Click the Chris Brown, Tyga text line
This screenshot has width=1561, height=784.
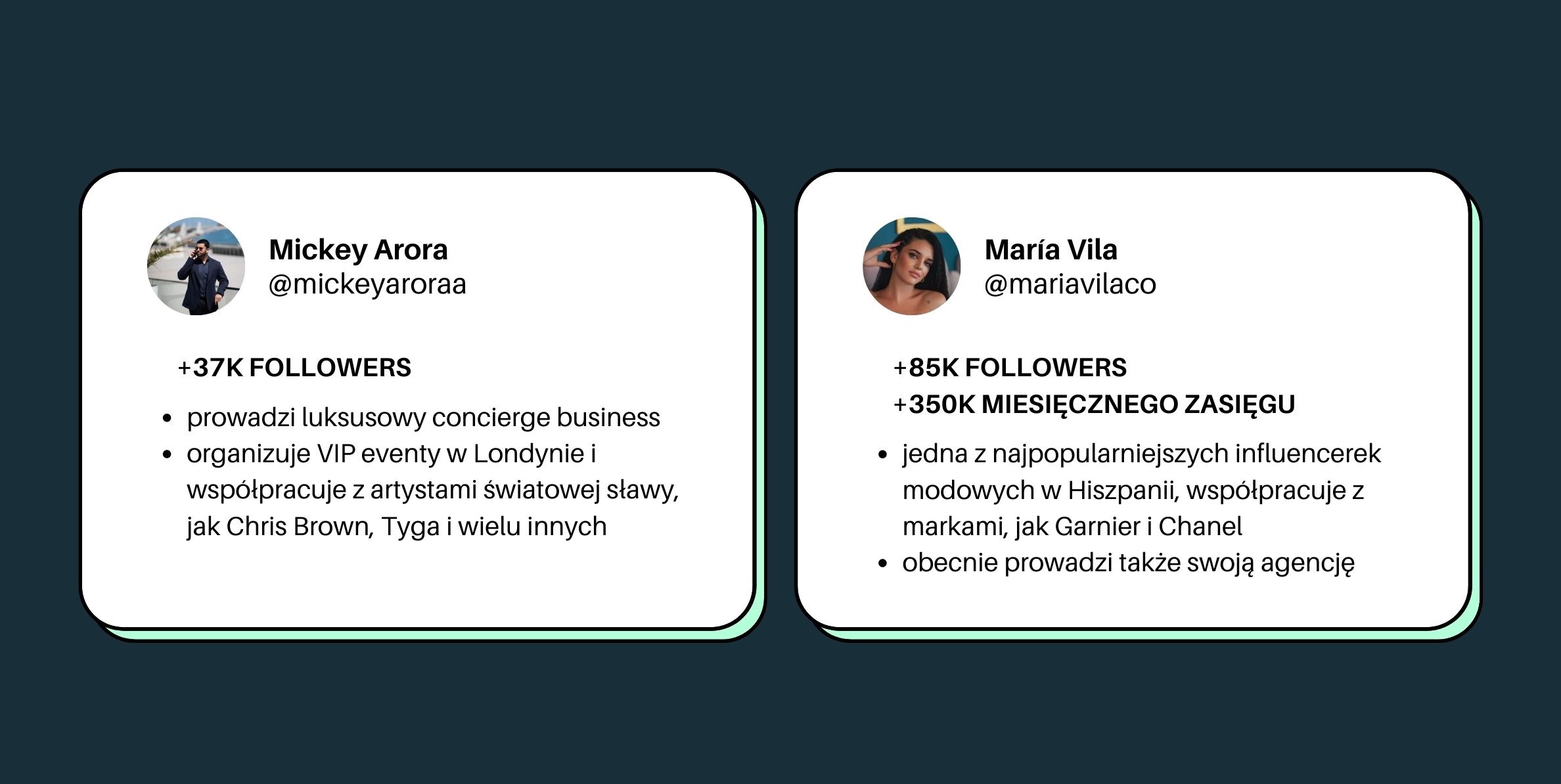(x=396, y=527)
